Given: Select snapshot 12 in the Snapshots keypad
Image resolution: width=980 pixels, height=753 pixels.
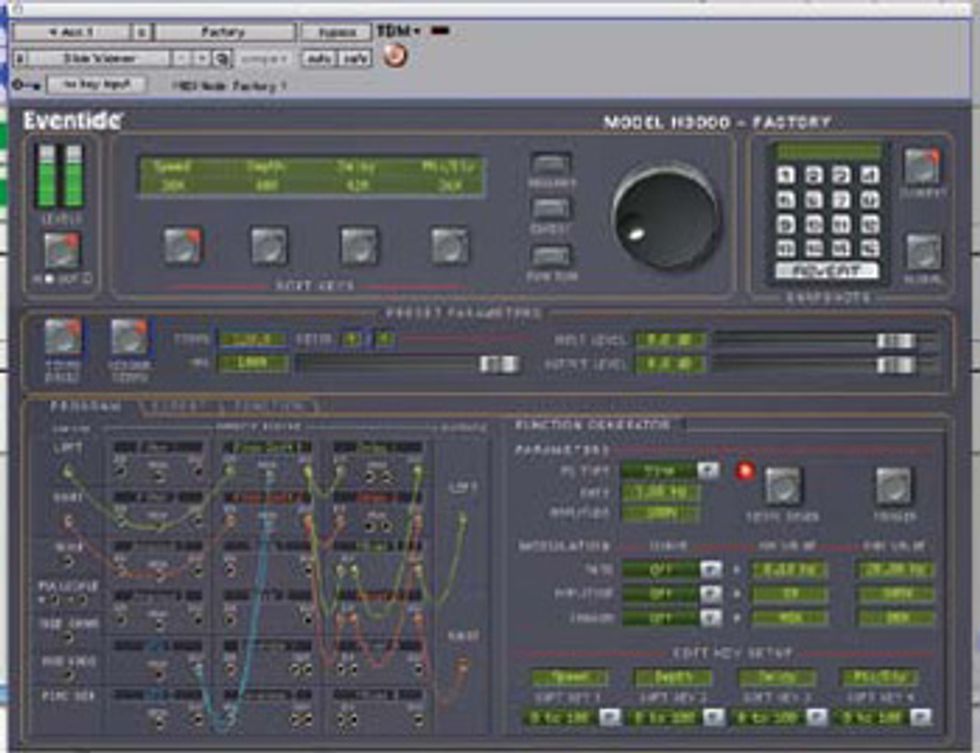Looking at the screenshot, I should tap(869, 224).
